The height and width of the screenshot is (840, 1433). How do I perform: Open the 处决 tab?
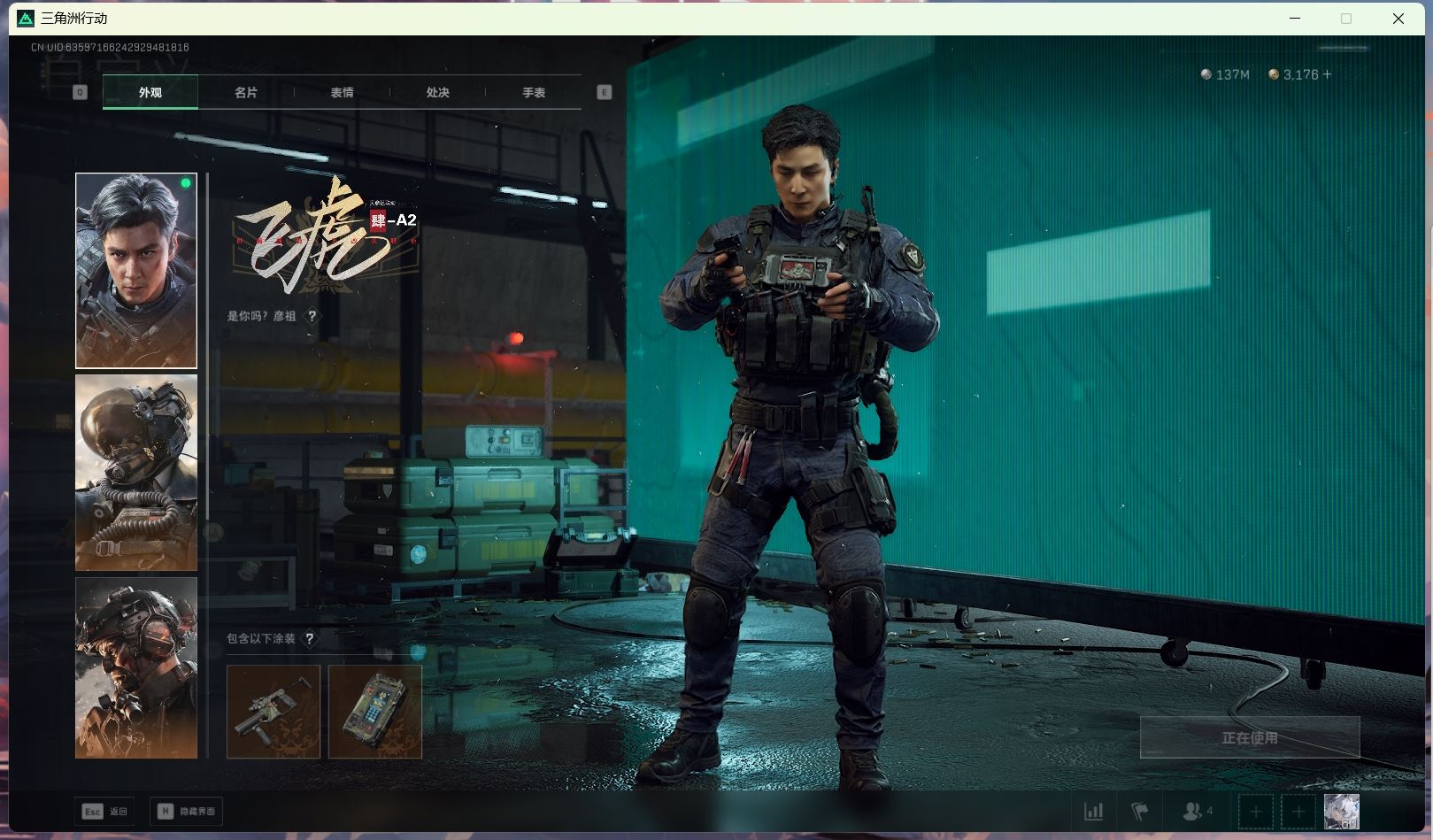437,92
